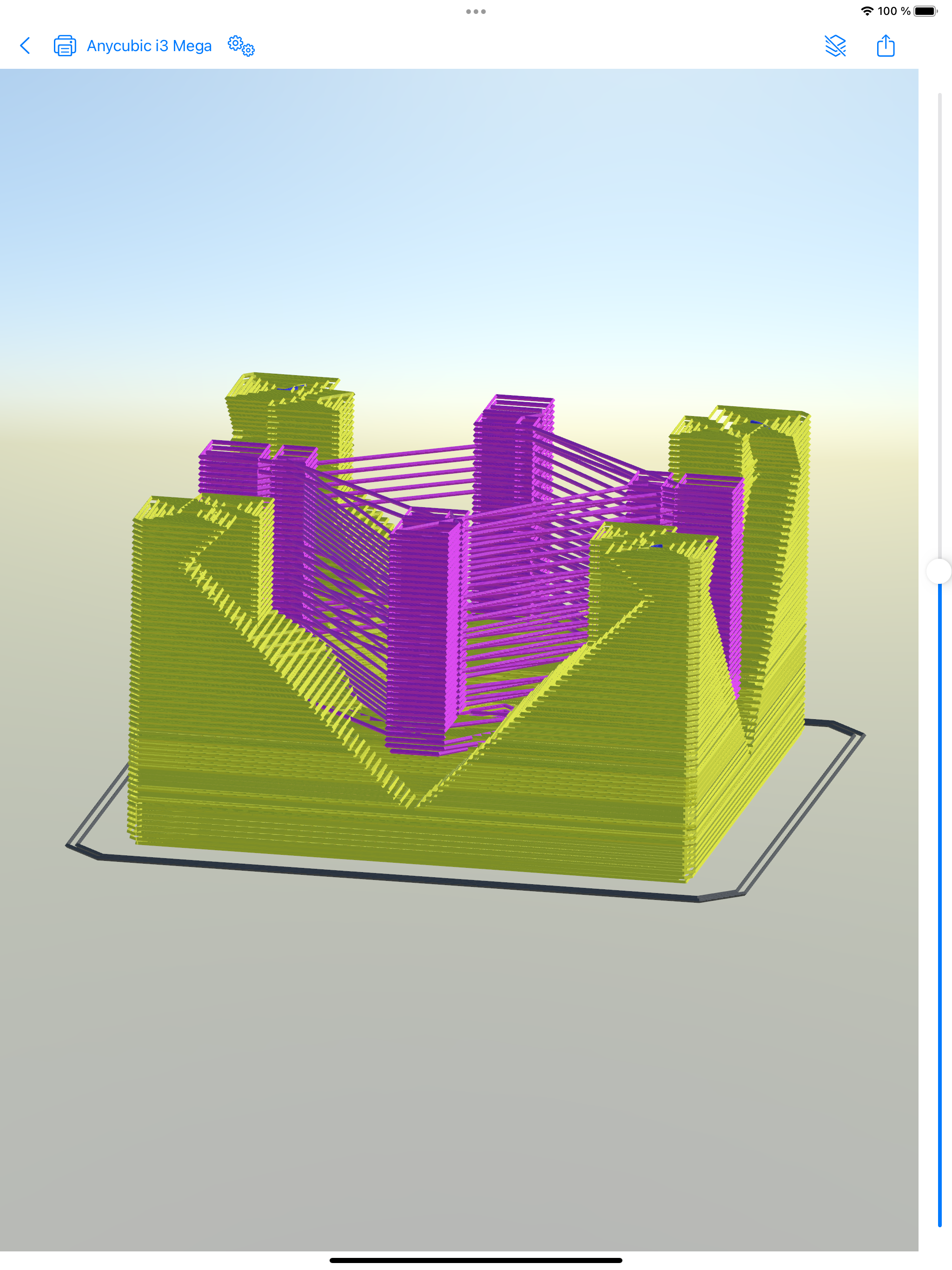This screenshot has height=1270, width=952.
Task: Go back using the chevron arrow
Action: point(25,46)
